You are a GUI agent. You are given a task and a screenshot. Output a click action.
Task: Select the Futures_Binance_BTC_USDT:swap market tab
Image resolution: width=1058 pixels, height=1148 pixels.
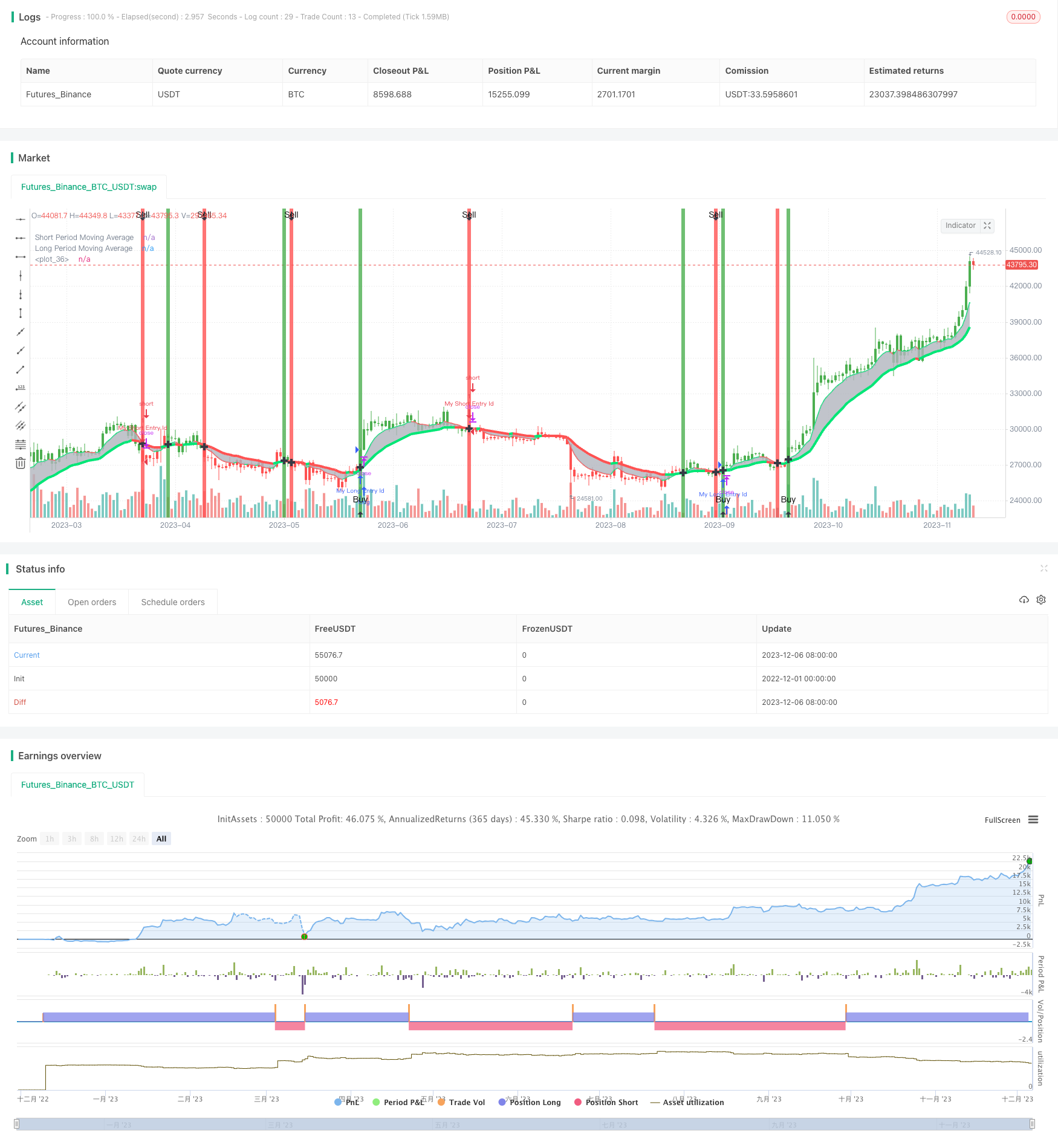click(89, 187)
